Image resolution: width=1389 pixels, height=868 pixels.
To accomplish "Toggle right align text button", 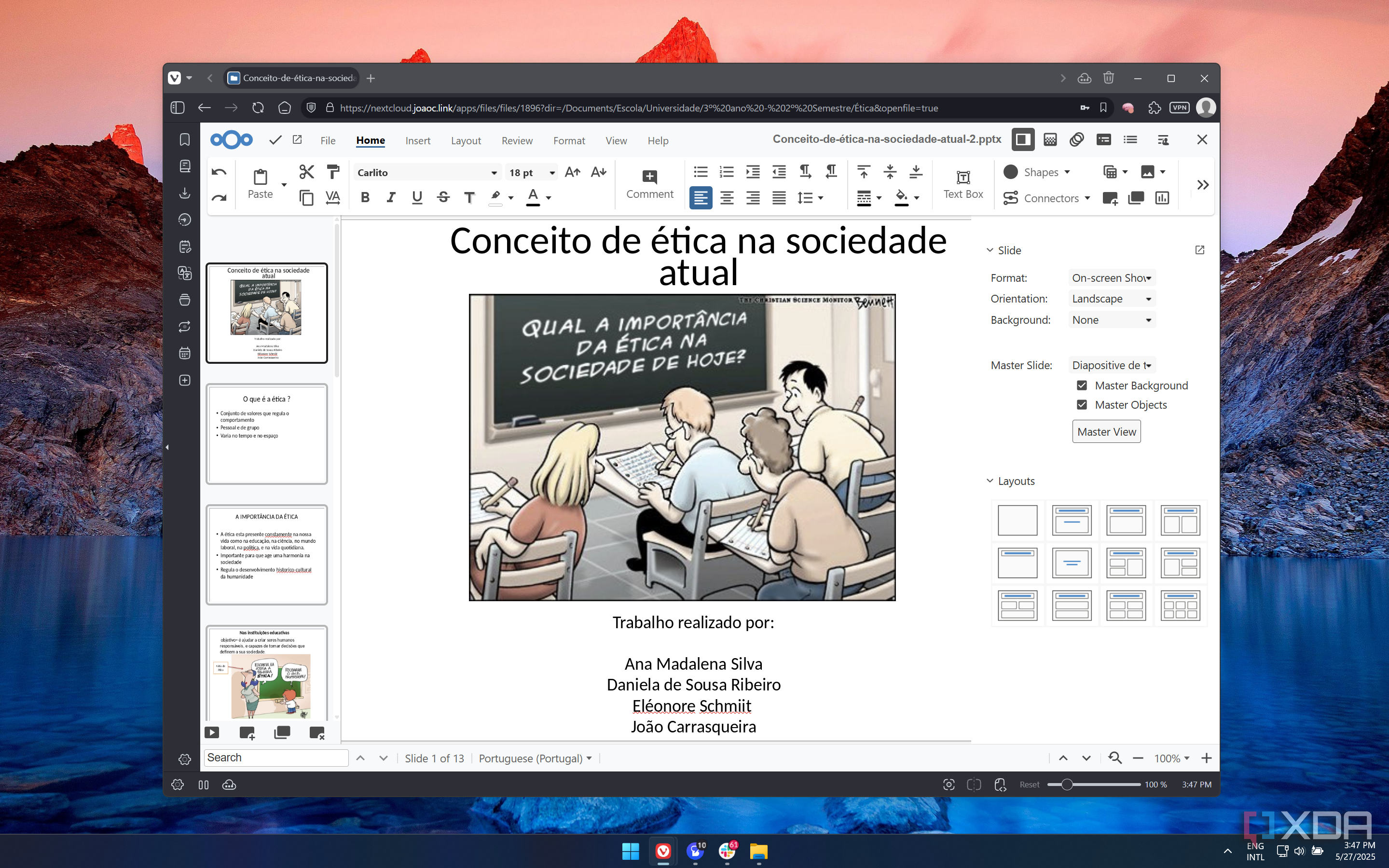I will click(753, 198).
